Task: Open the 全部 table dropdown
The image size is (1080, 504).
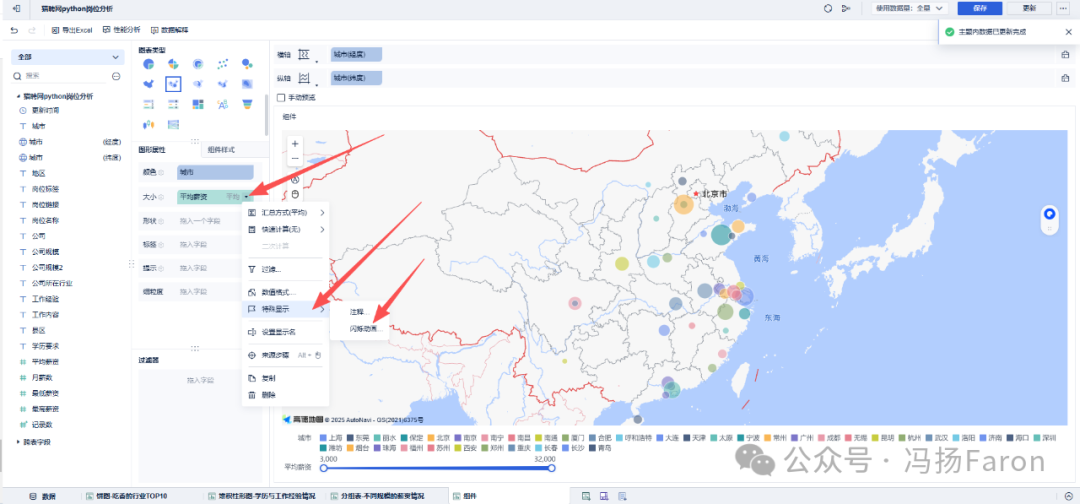Action: [x=68, y=57]
